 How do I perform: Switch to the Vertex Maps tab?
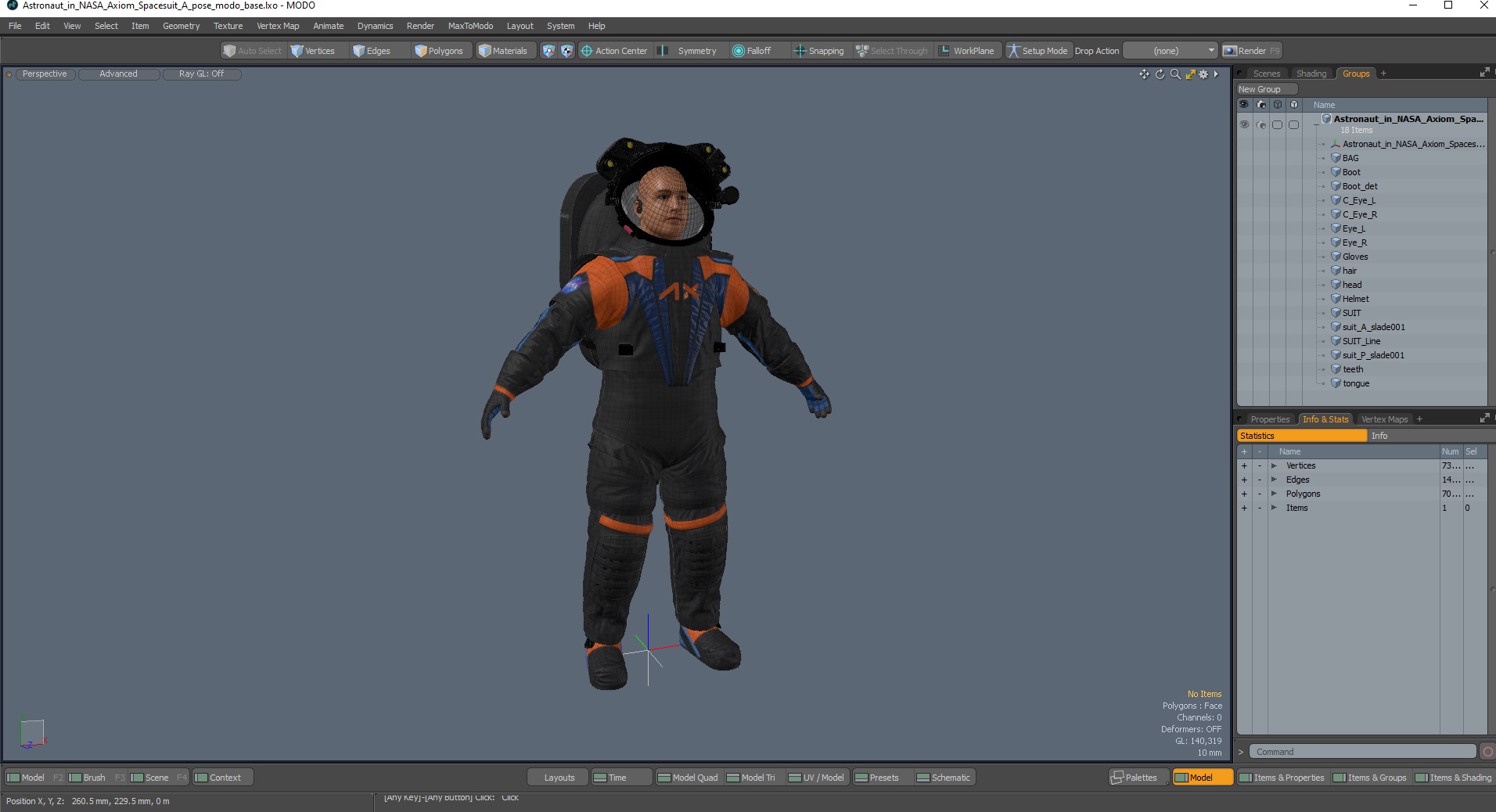click(x=1384, y=419)
